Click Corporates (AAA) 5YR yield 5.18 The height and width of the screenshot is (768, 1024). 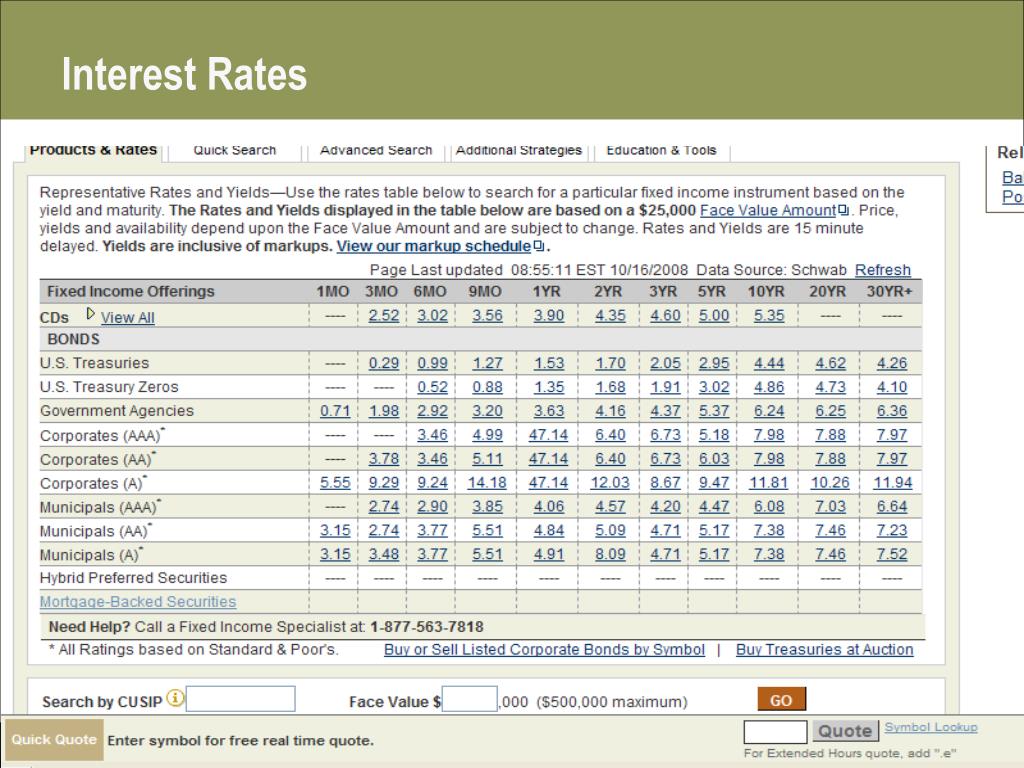point(714,435)
